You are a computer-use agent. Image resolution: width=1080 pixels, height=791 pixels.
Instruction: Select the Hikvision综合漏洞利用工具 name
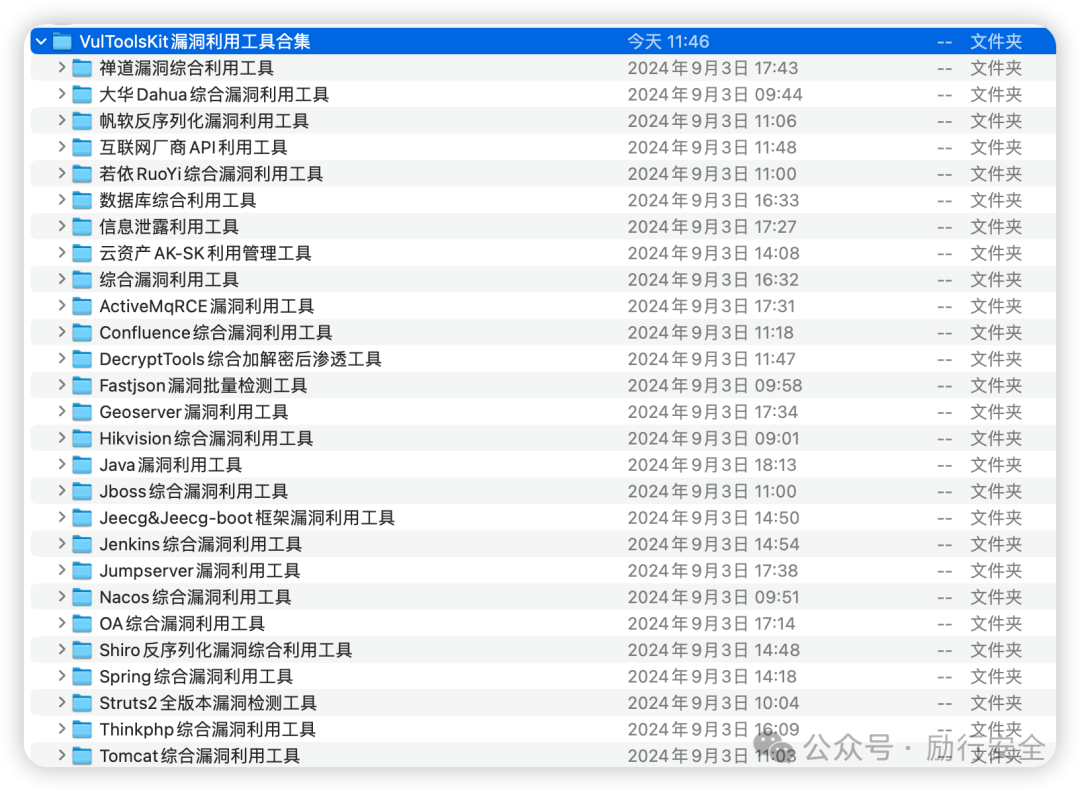click(206, 438)
